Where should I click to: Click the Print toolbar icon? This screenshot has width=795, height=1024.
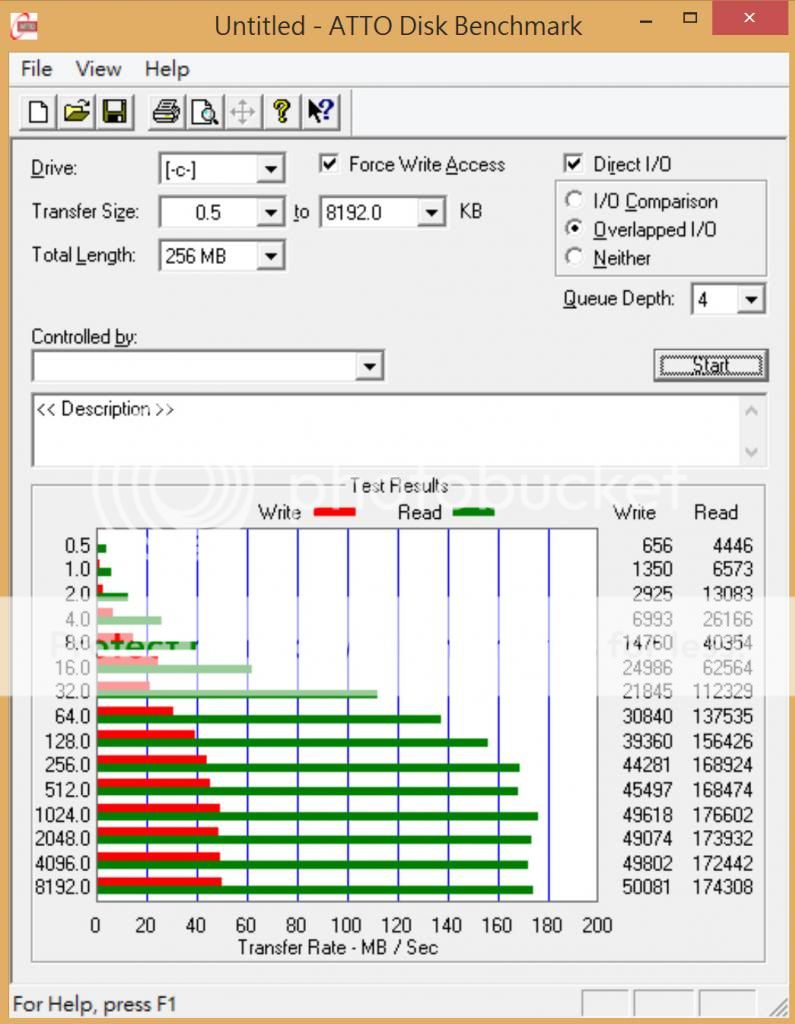tap(165, 112)
